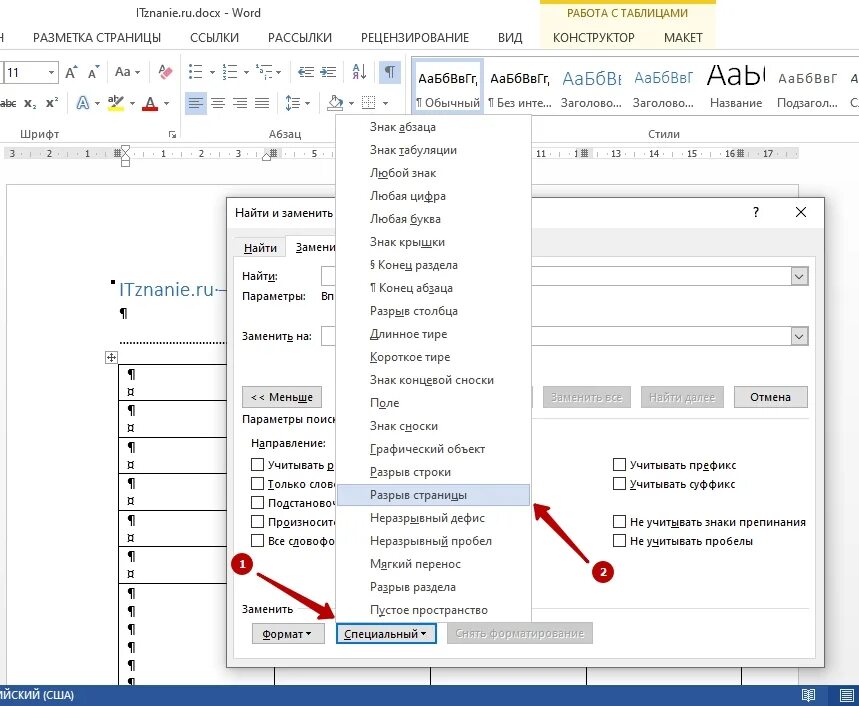Expand the highlight color dropdown arrow
The height and width of the screenshot is (706, 859).
click(132, 103)
